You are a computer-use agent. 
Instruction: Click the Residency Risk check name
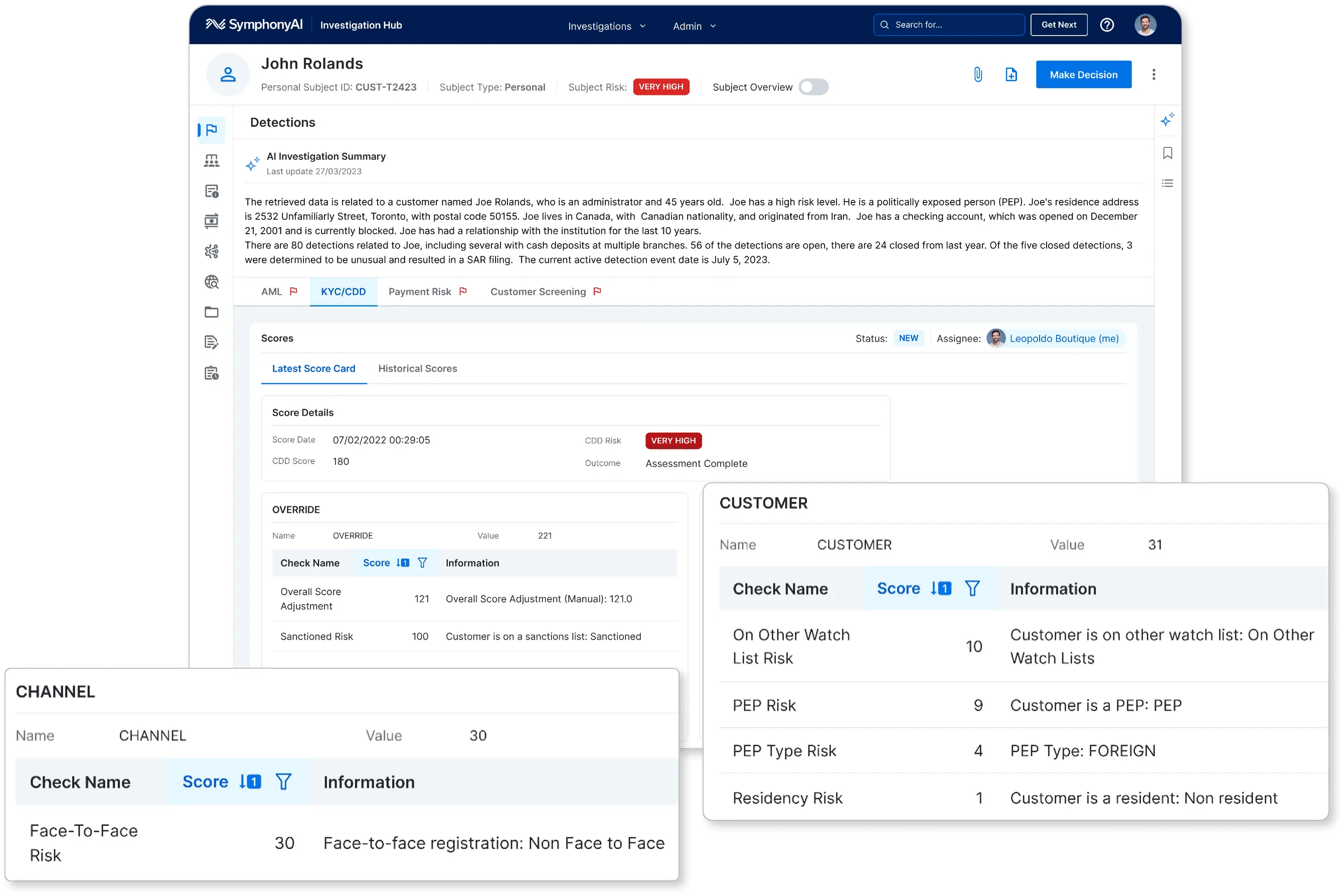[787, 798]
